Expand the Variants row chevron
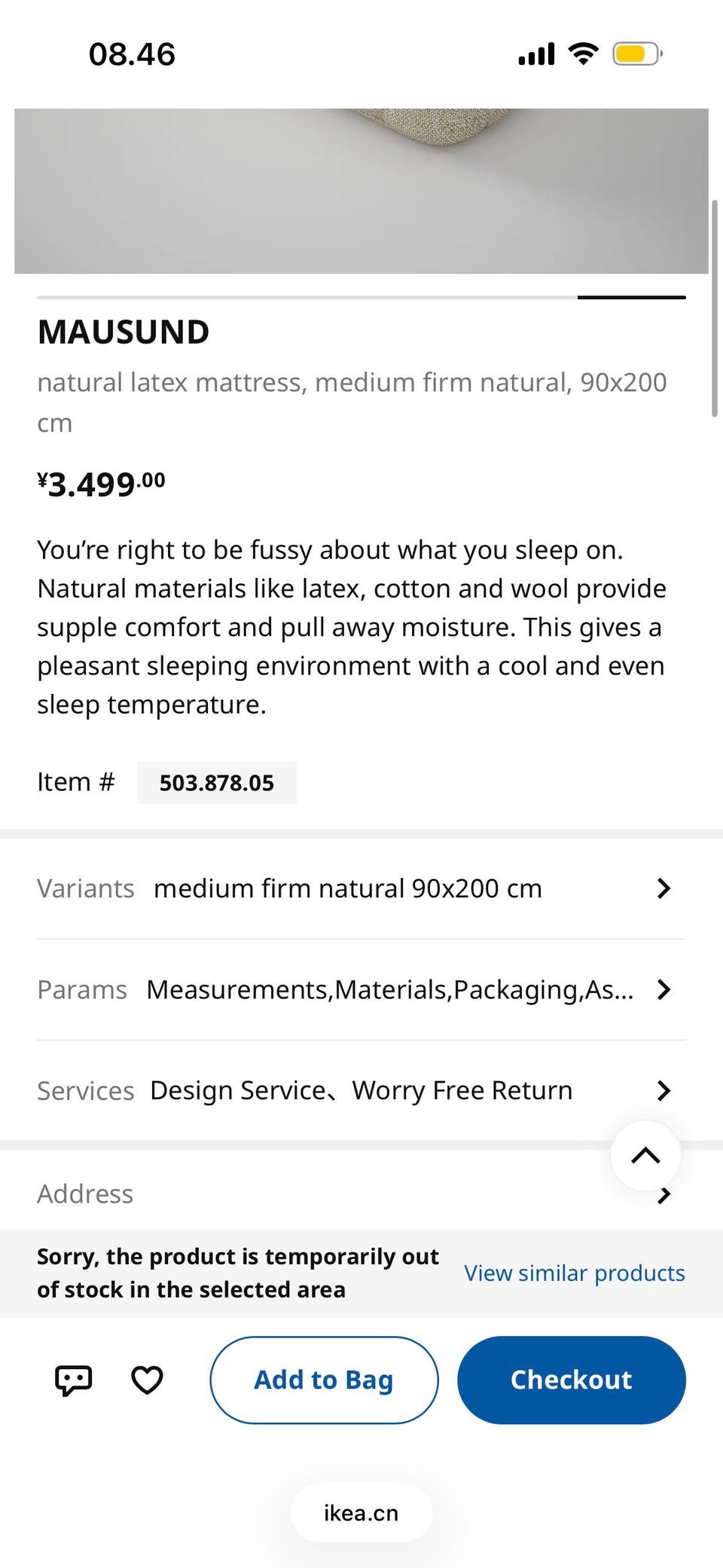 pyautogui.click(x=663, y=888)
